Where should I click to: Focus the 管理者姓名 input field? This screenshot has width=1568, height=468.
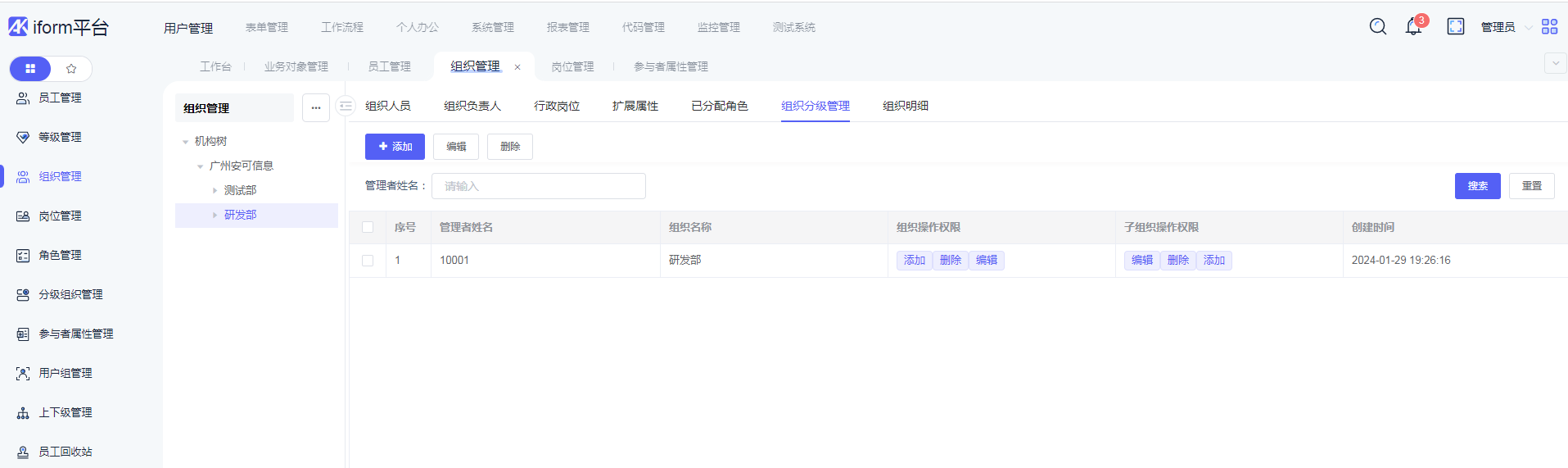pyautogui.click(x=538, y=186)
